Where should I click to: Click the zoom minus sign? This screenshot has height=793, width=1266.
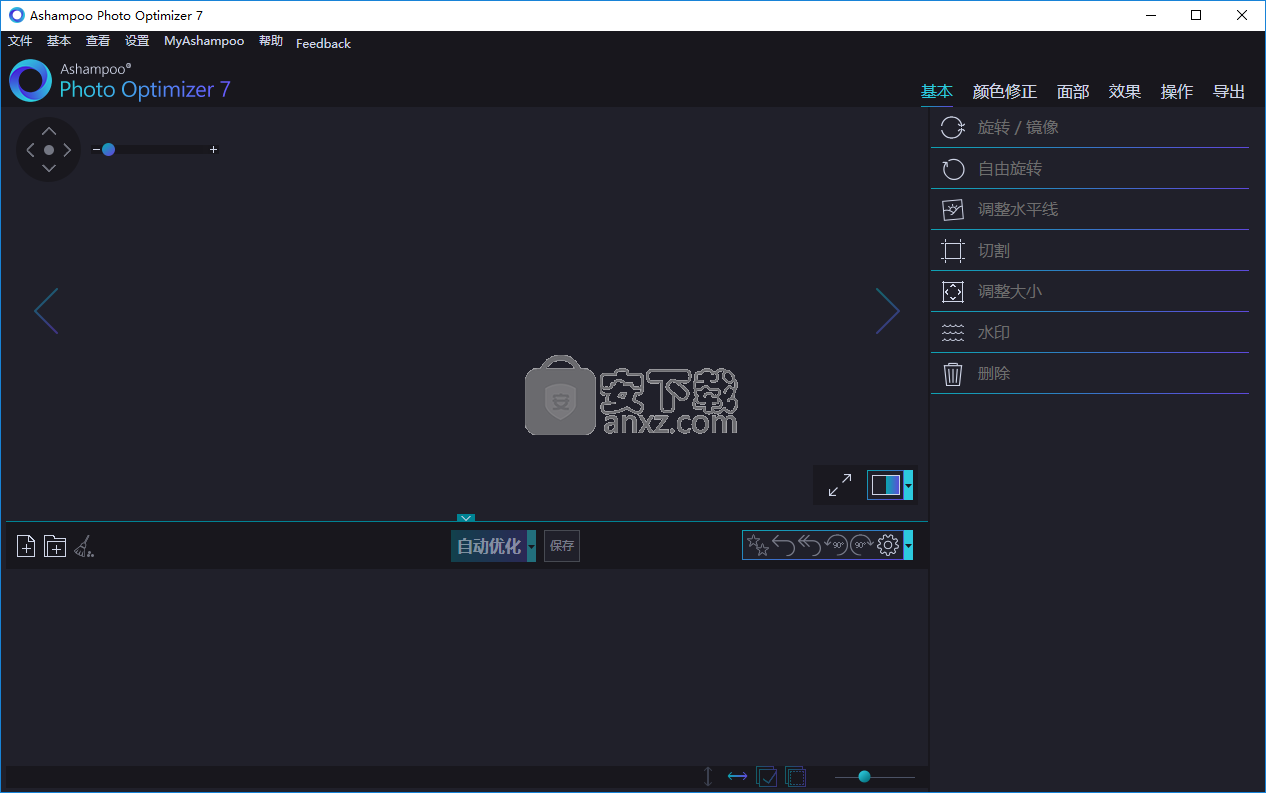[96, 149]
